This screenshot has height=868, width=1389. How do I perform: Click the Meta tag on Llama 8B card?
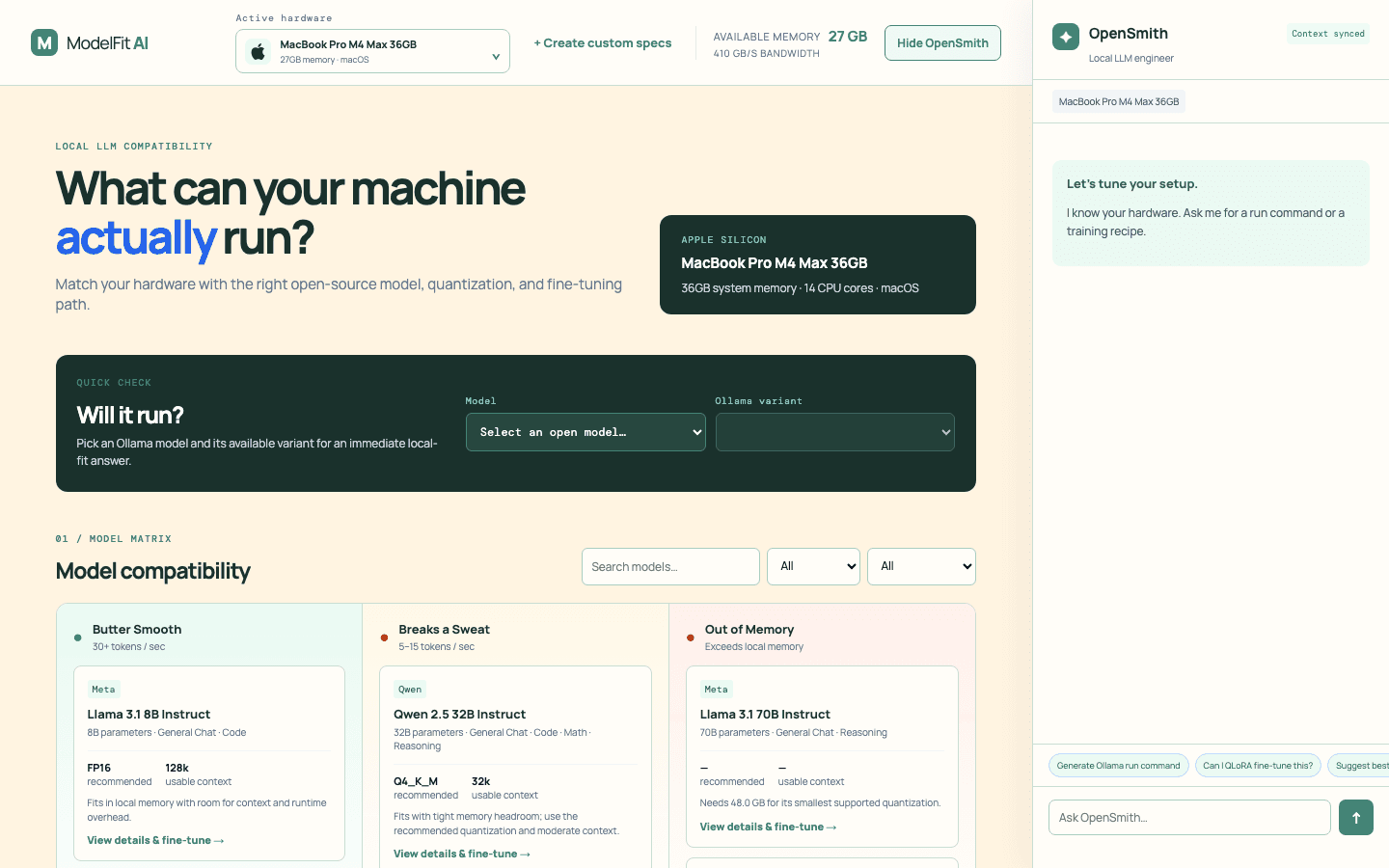tap(103, 689)
